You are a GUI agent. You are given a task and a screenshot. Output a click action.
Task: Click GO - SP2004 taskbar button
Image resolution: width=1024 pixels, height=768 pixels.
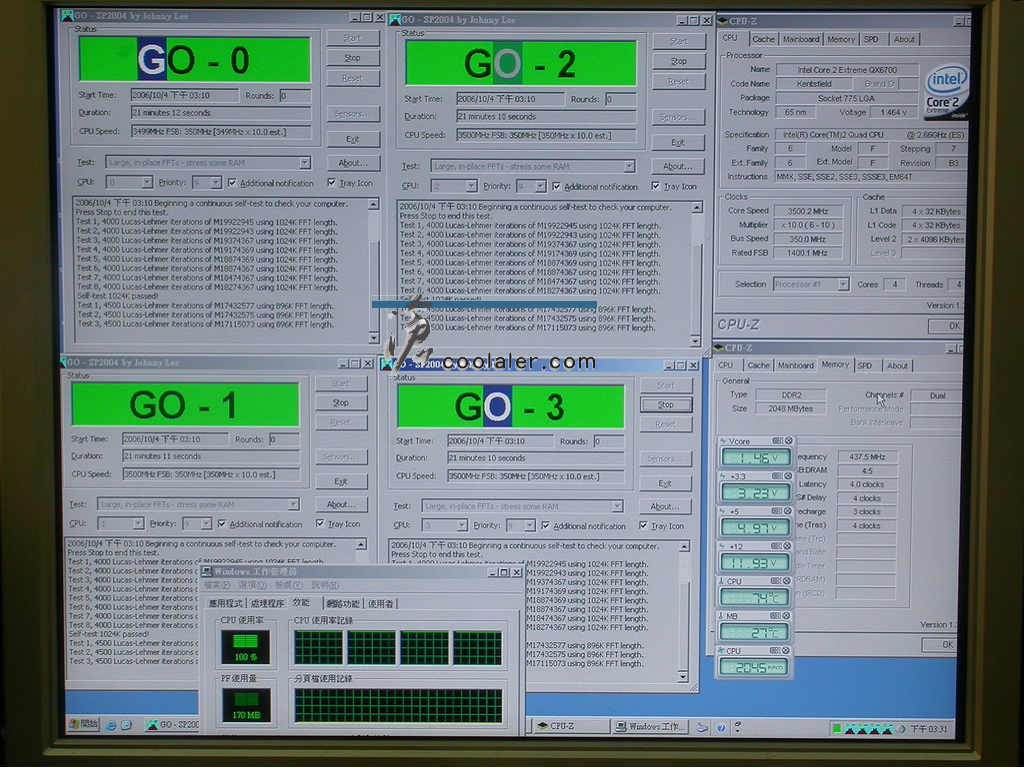click(172, 724)
